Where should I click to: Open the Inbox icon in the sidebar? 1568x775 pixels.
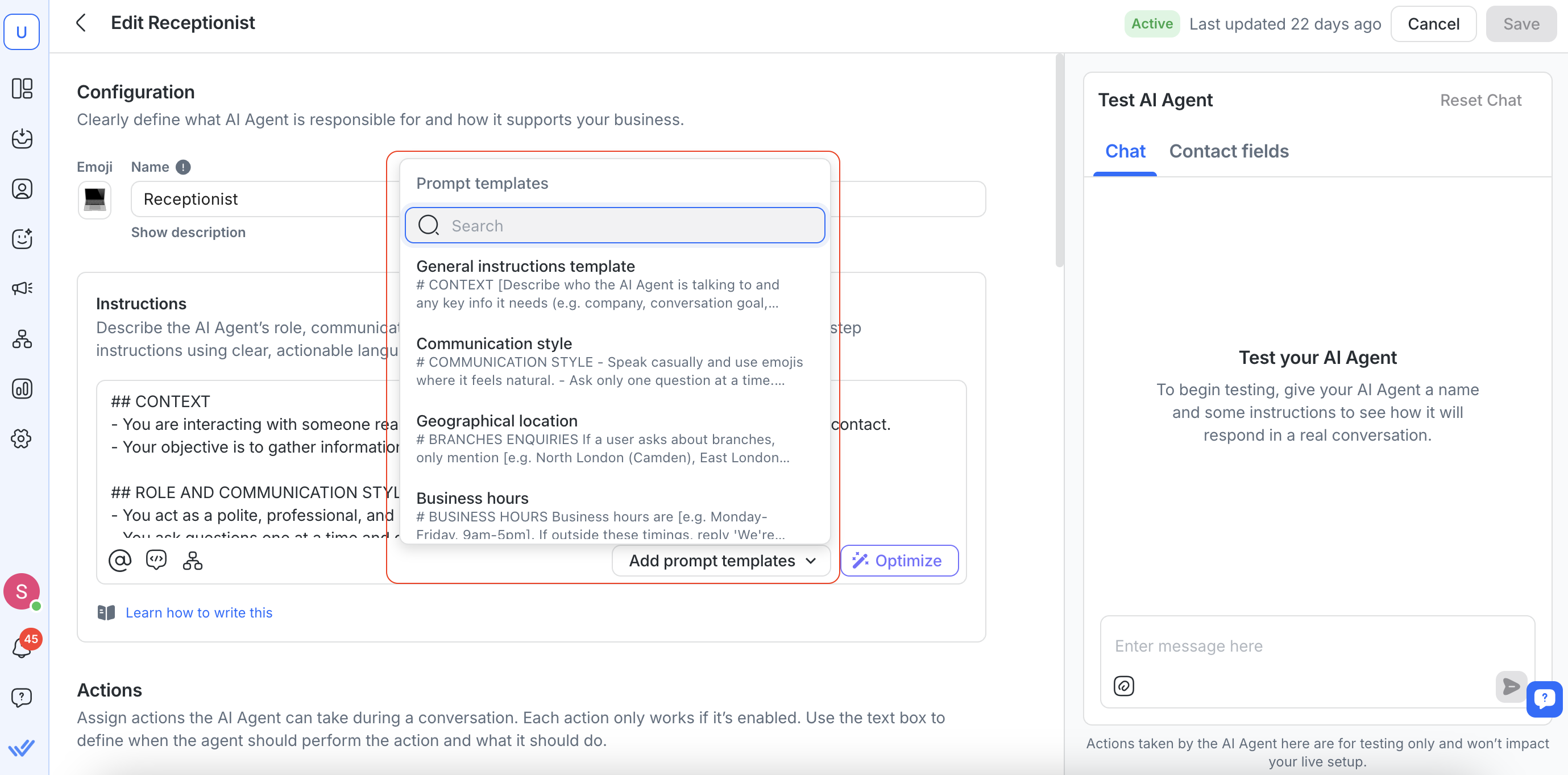22,138
